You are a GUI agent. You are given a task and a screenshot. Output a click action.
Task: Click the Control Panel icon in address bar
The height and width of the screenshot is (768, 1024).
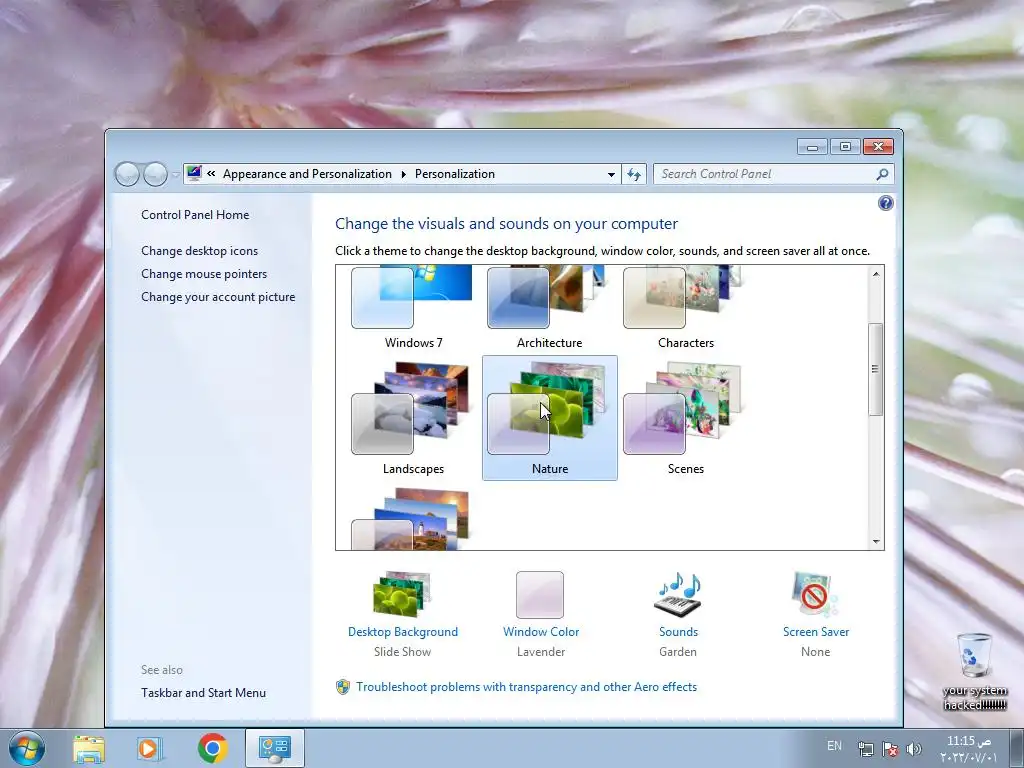(194, 174)
